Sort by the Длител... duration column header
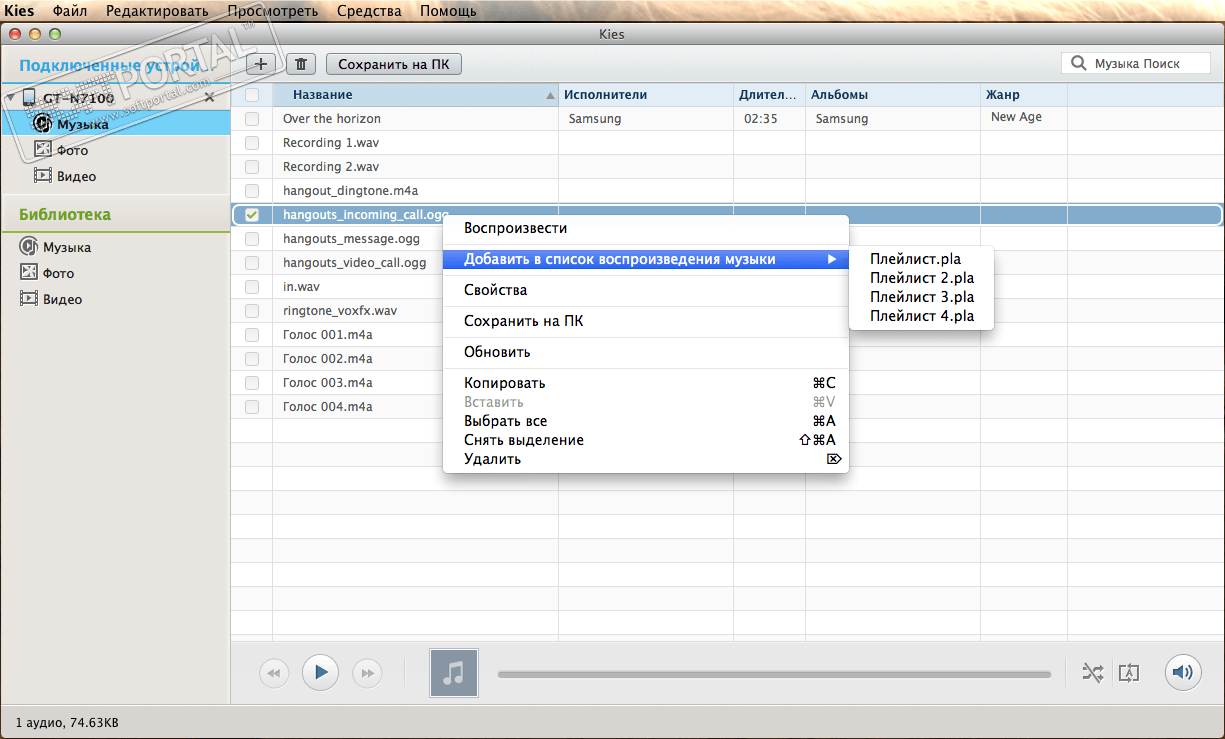 tap(769, 95)
